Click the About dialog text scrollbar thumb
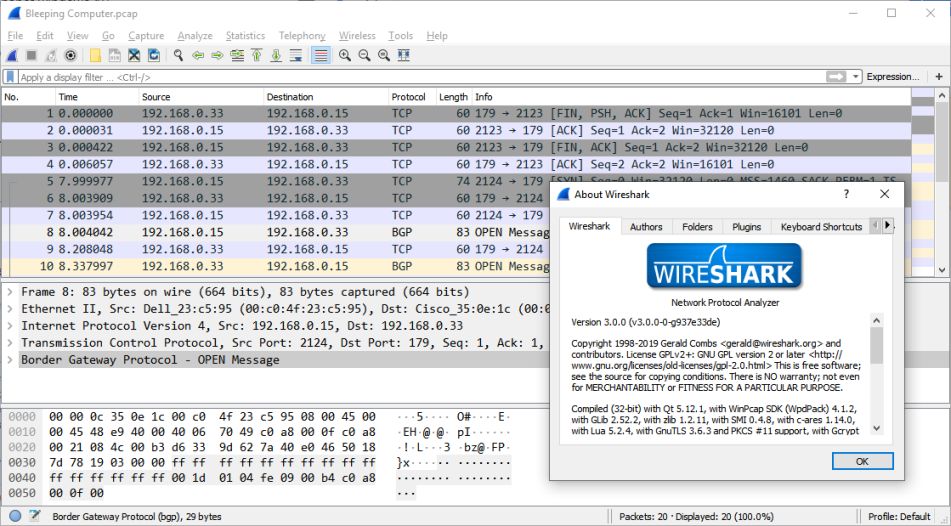Viewport: 951px width, 526px height. tap(876, 346)
